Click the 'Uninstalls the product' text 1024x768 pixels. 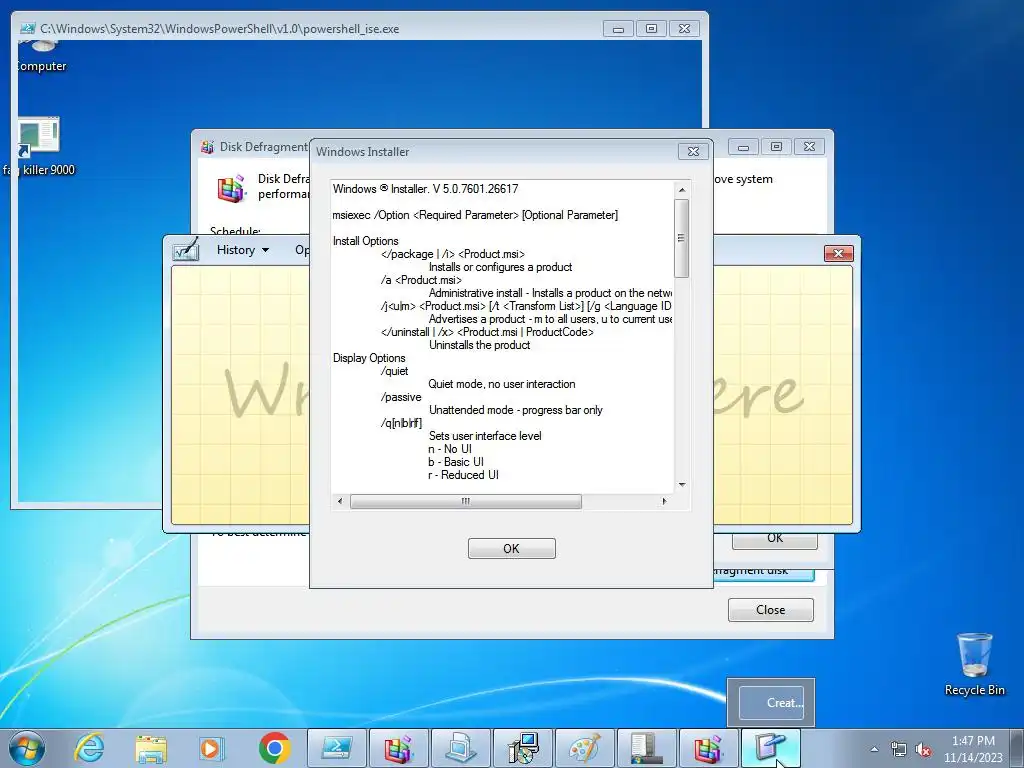pos(479,345)
